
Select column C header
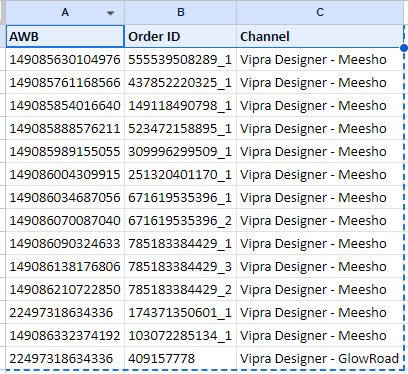tap(320, 12)
